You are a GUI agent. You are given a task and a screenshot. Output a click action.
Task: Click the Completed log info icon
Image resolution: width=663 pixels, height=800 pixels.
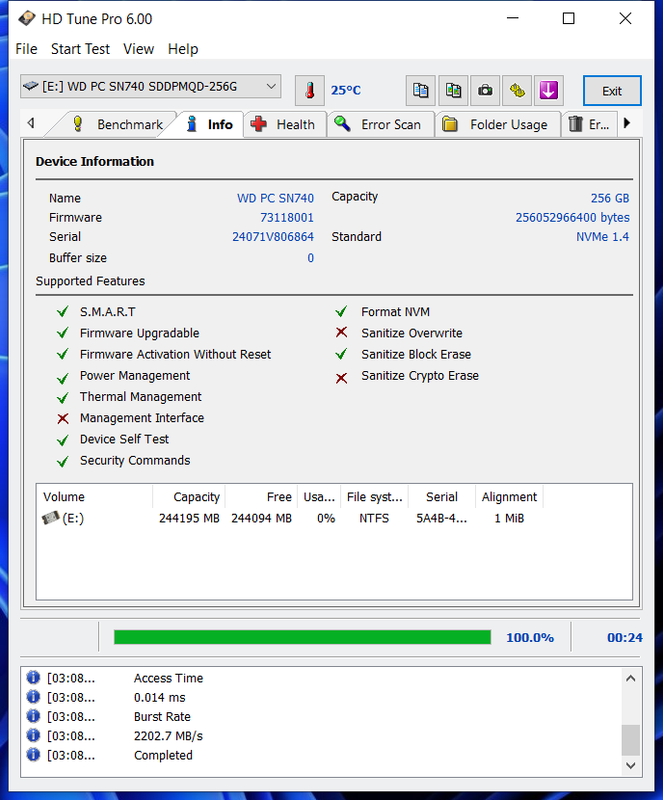[x=33, y=755]
